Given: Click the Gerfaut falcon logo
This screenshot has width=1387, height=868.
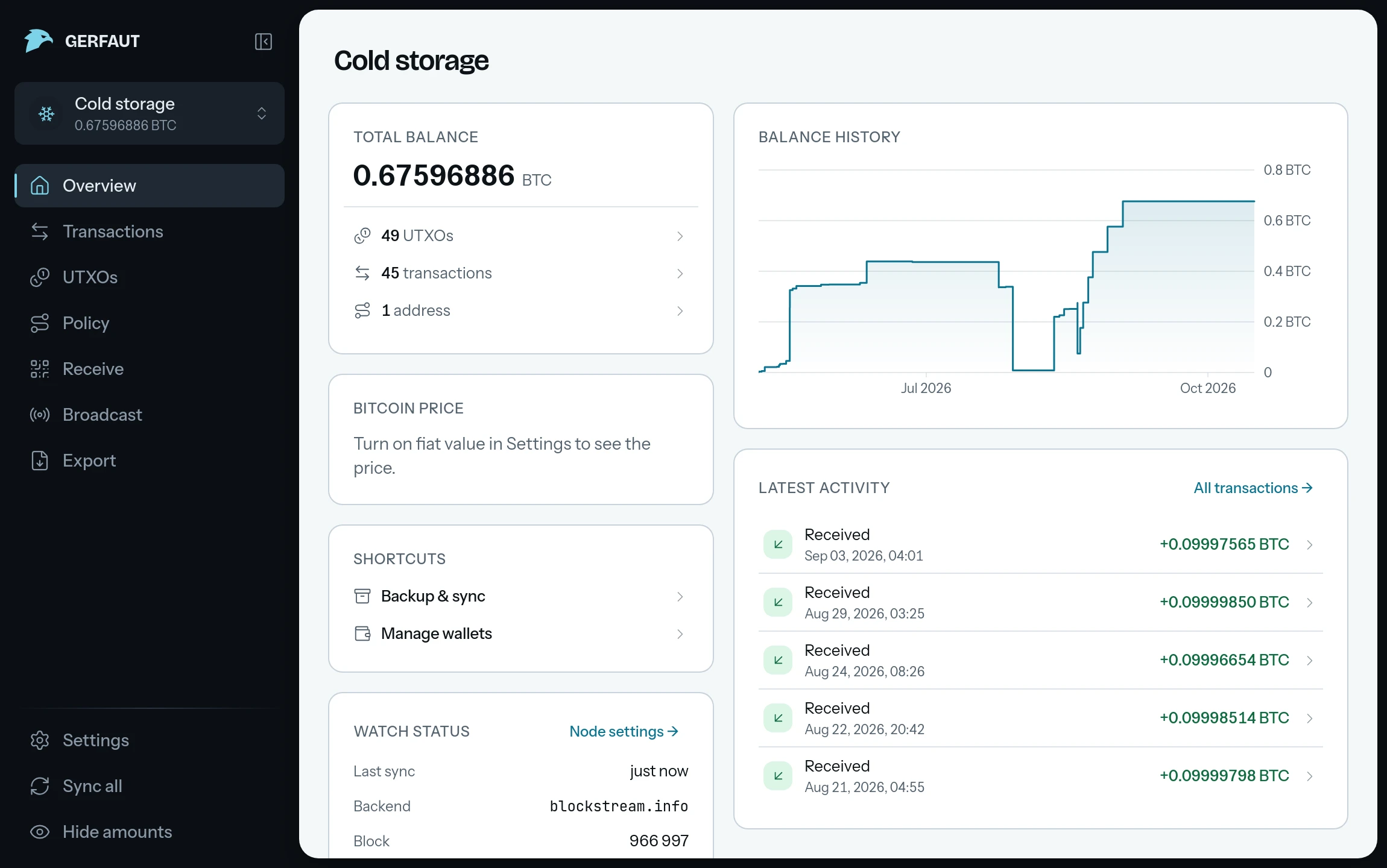Looking at the screenshot, I should (39, 41).
